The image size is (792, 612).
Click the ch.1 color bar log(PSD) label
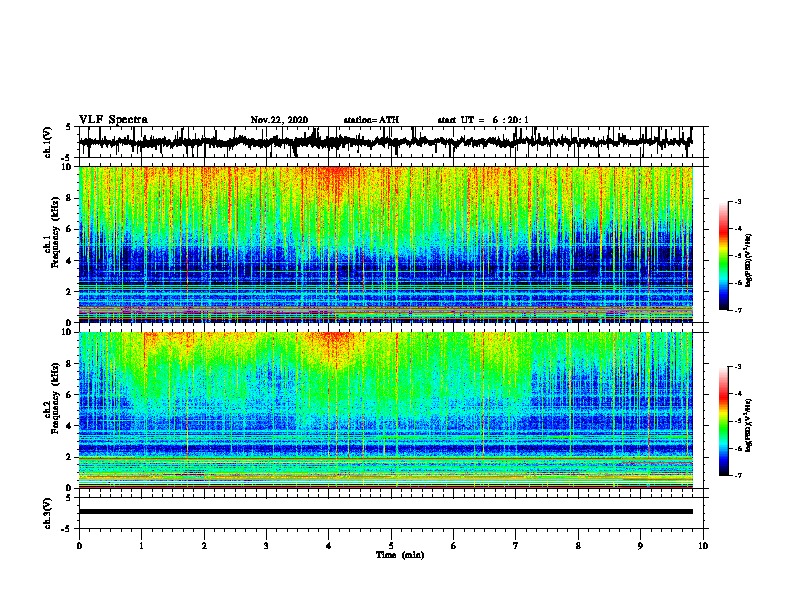coord(748,260)
